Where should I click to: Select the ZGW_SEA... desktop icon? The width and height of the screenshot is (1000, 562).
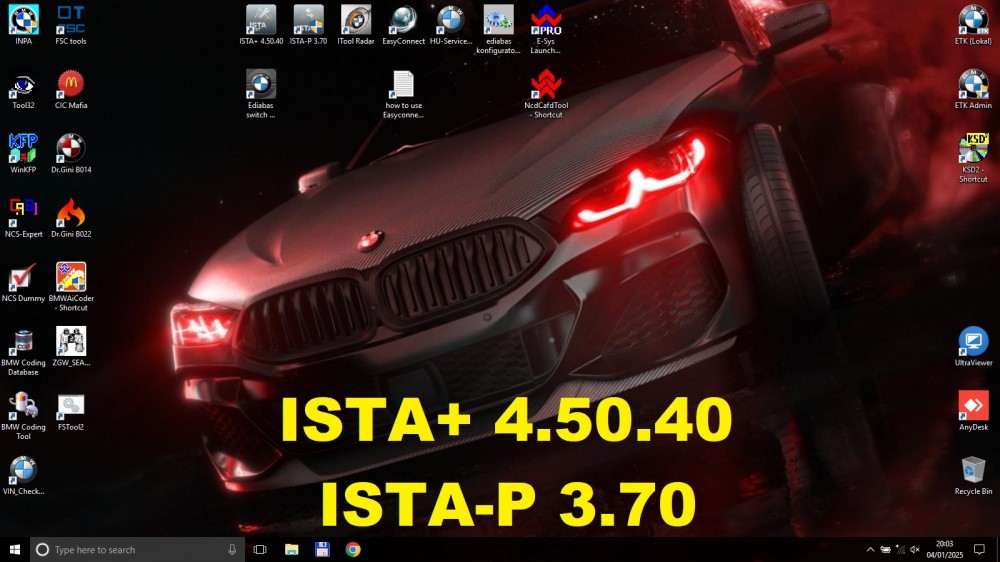coord(71,346)
